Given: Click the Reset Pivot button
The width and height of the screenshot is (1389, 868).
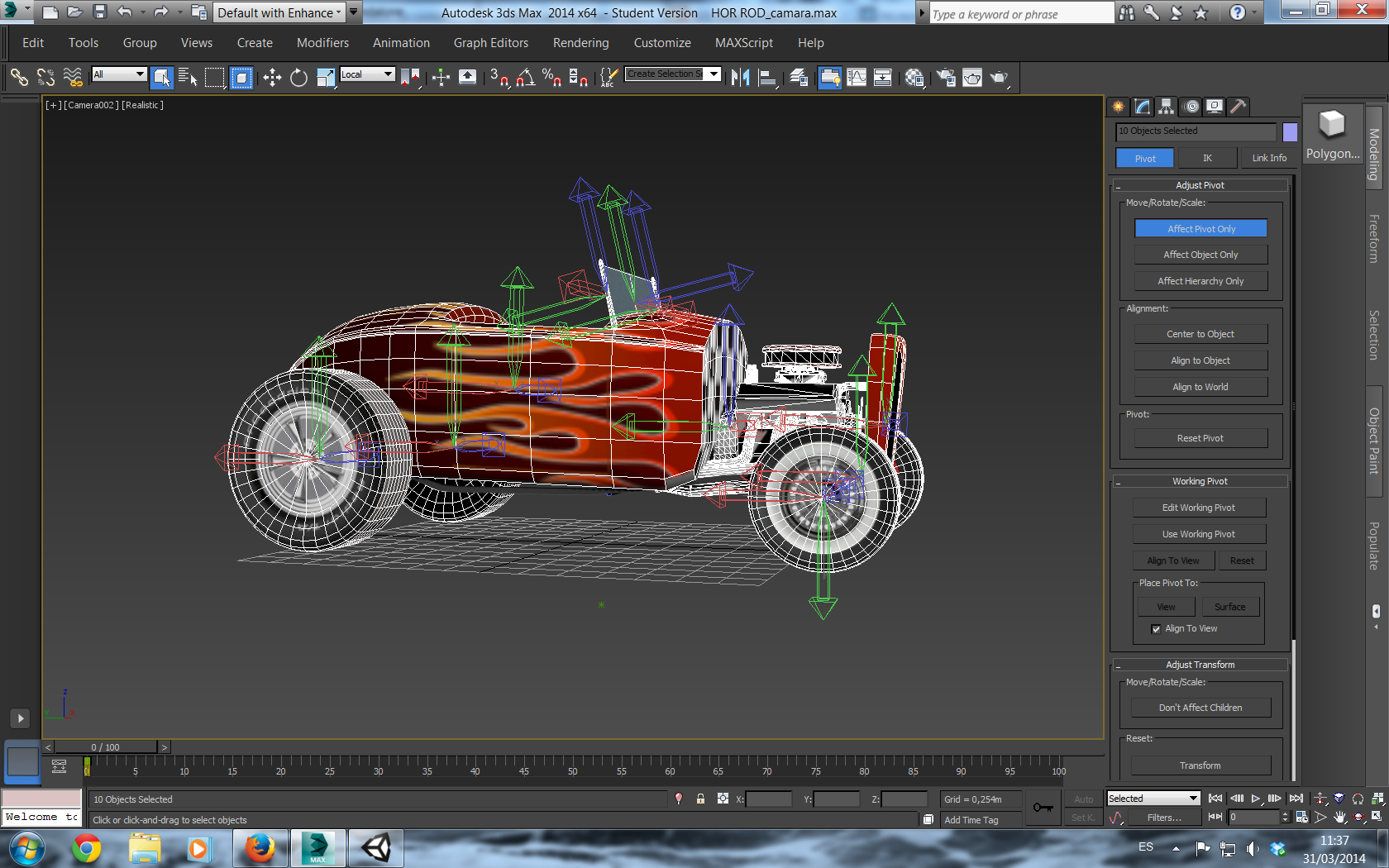Looking at the screenshot, I should tap(1200, 438).
